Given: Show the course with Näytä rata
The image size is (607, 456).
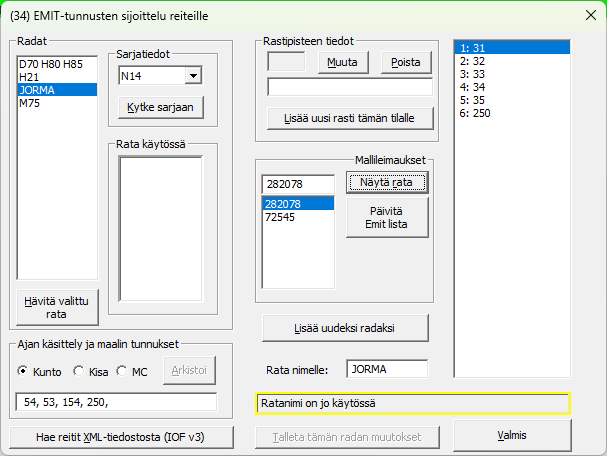Looking at the screenshot, I should pos(387,183).
